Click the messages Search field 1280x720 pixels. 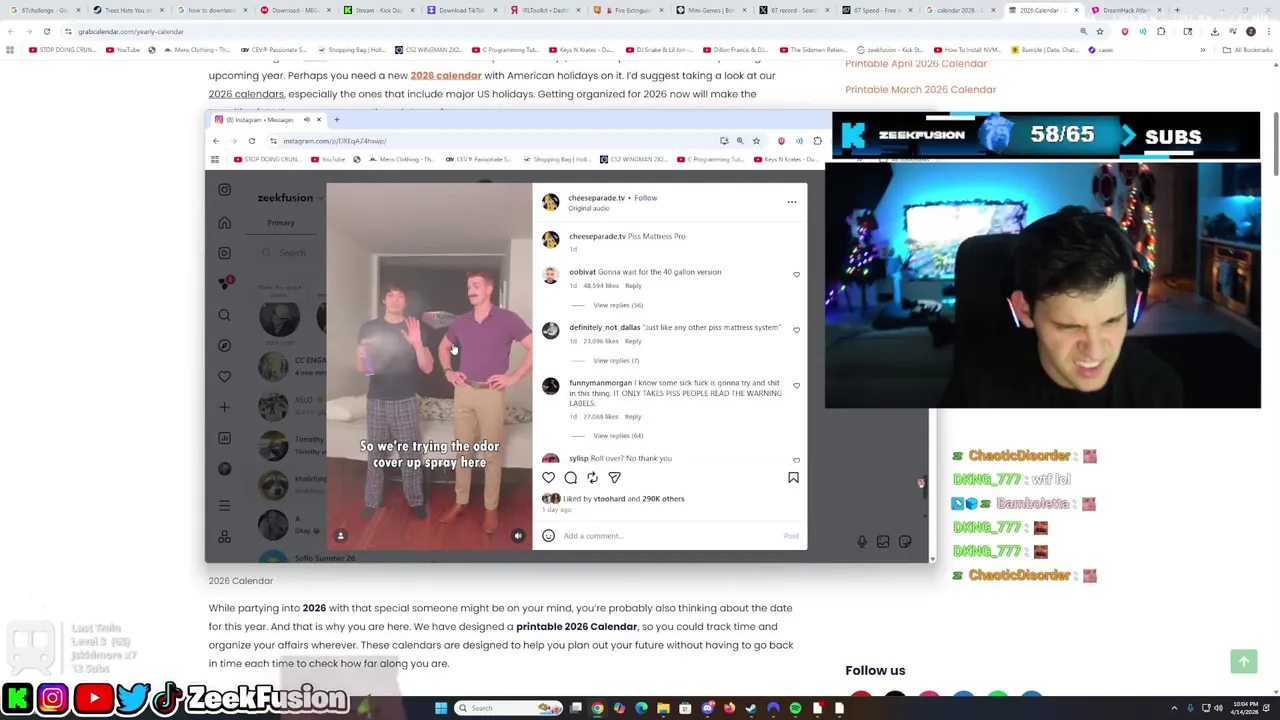292,252
